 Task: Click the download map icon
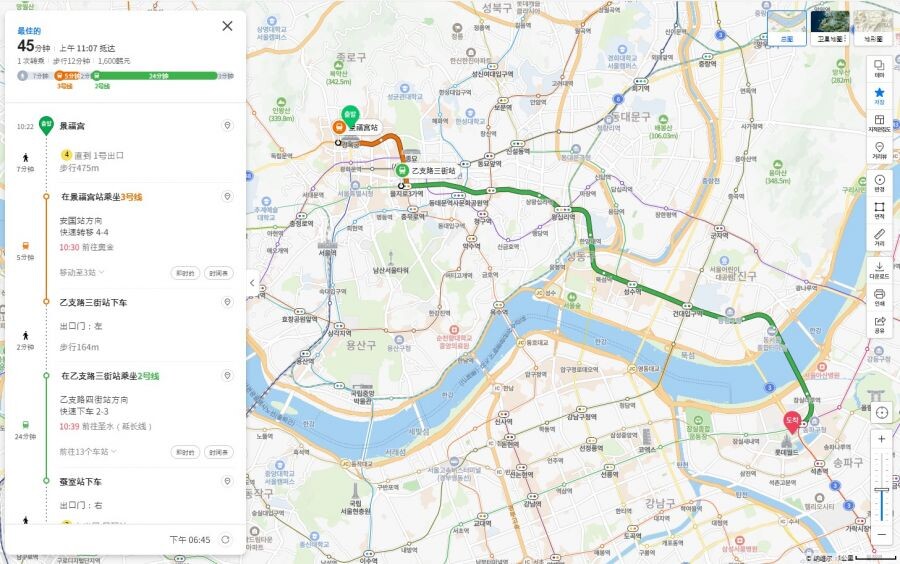click(879, 270)
